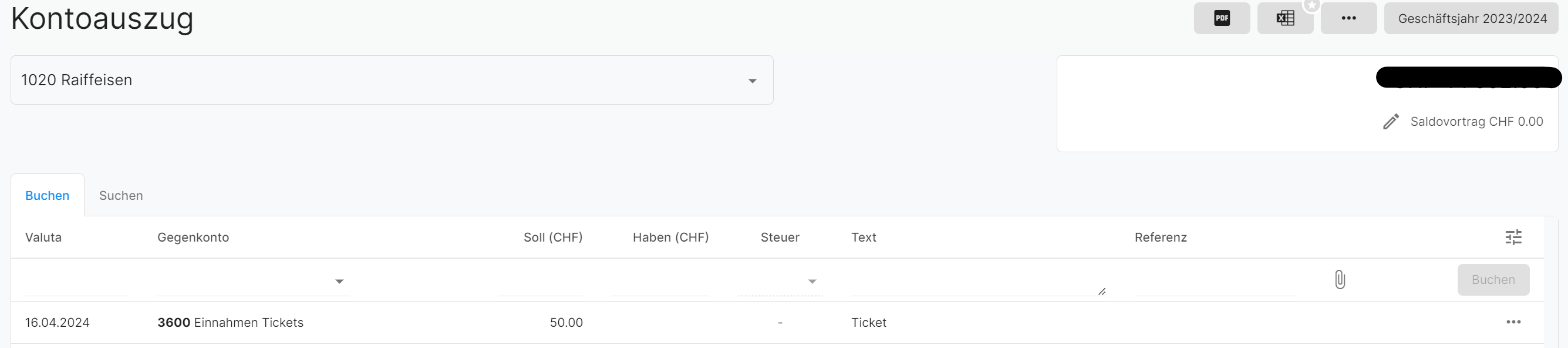Focus the Haben (CHF) amount field

point(660,283)
